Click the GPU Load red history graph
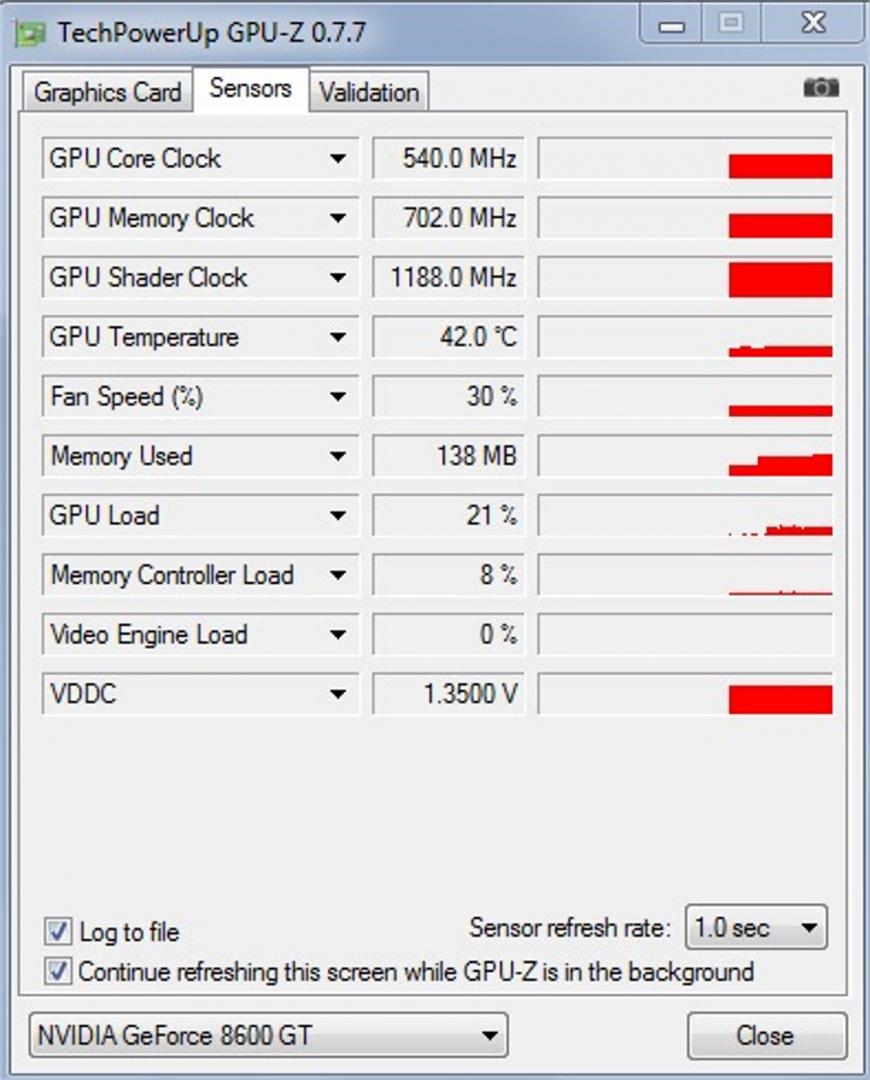This screenshot has width=870, height=1080. (x=685, y=515)
